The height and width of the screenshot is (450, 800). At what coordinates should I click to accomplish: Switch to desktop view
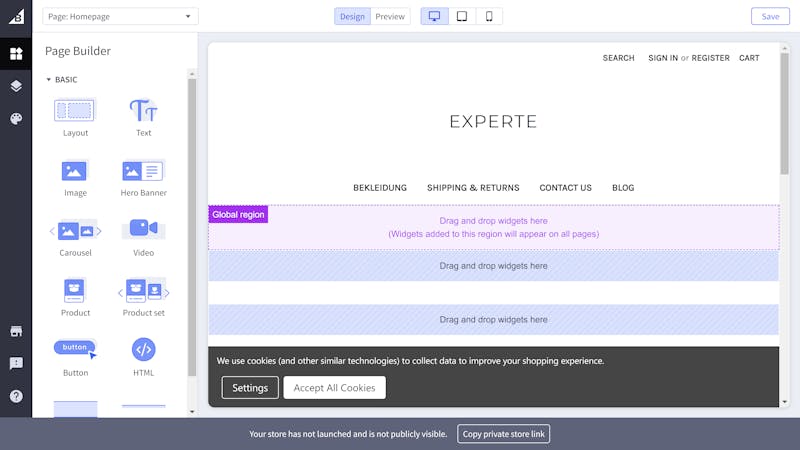point(434,16)
